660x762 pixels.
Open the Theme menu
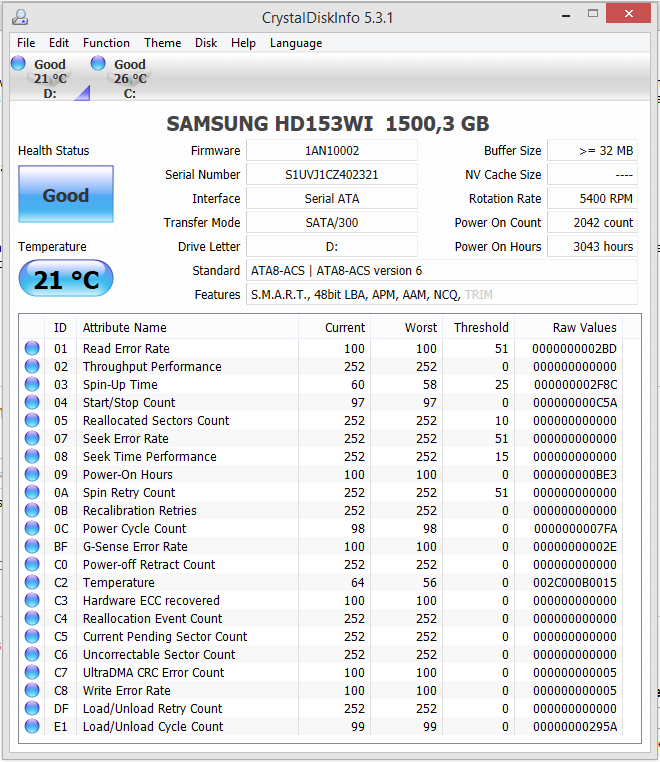162,43
